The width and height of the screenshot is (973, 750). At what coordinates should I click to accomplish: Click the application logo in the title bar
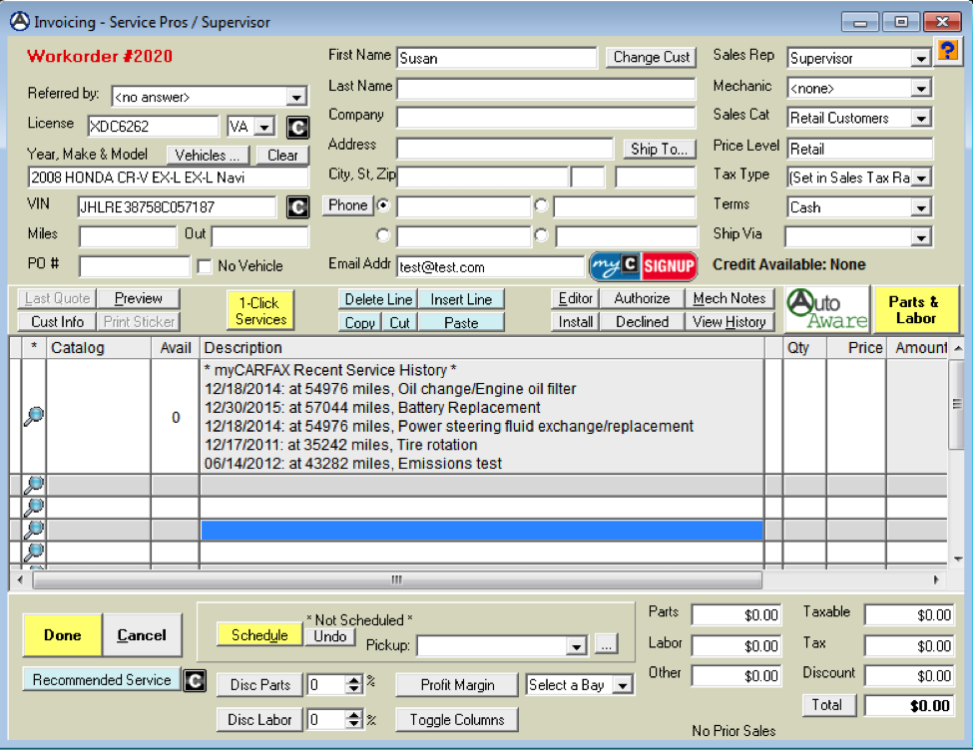point(20,22)
